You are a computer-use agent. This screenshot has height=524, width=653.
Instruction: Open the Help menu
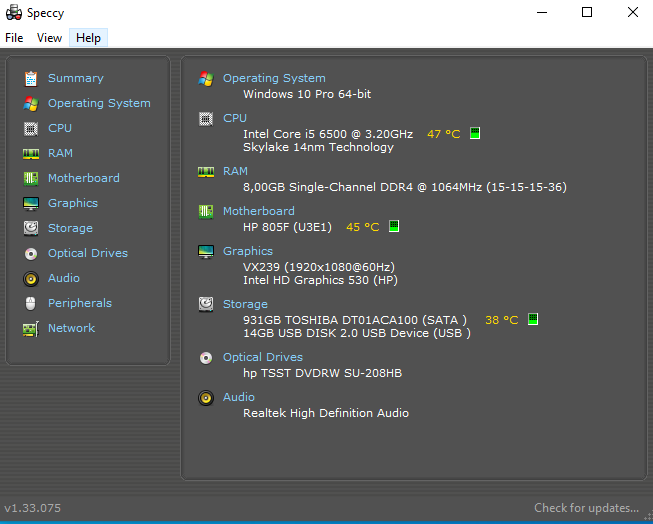tap(88, 38)
